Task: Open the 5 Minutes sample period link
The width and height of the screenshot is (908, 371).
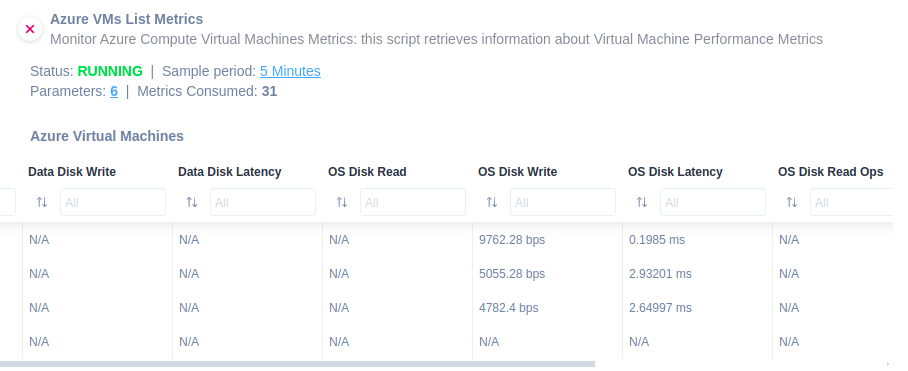Action: point(290,71)
